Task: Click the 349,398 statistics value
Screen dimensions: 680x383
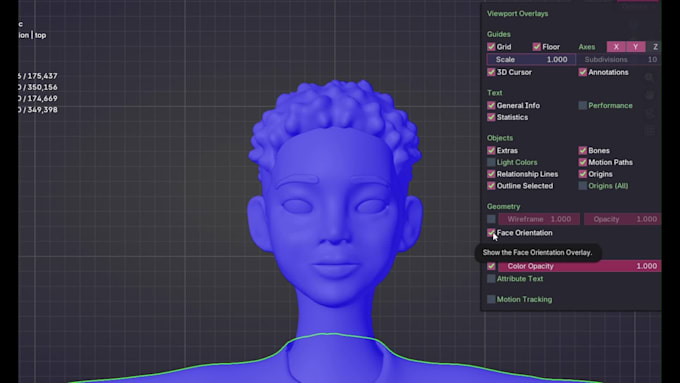Action: click(42, 110)
